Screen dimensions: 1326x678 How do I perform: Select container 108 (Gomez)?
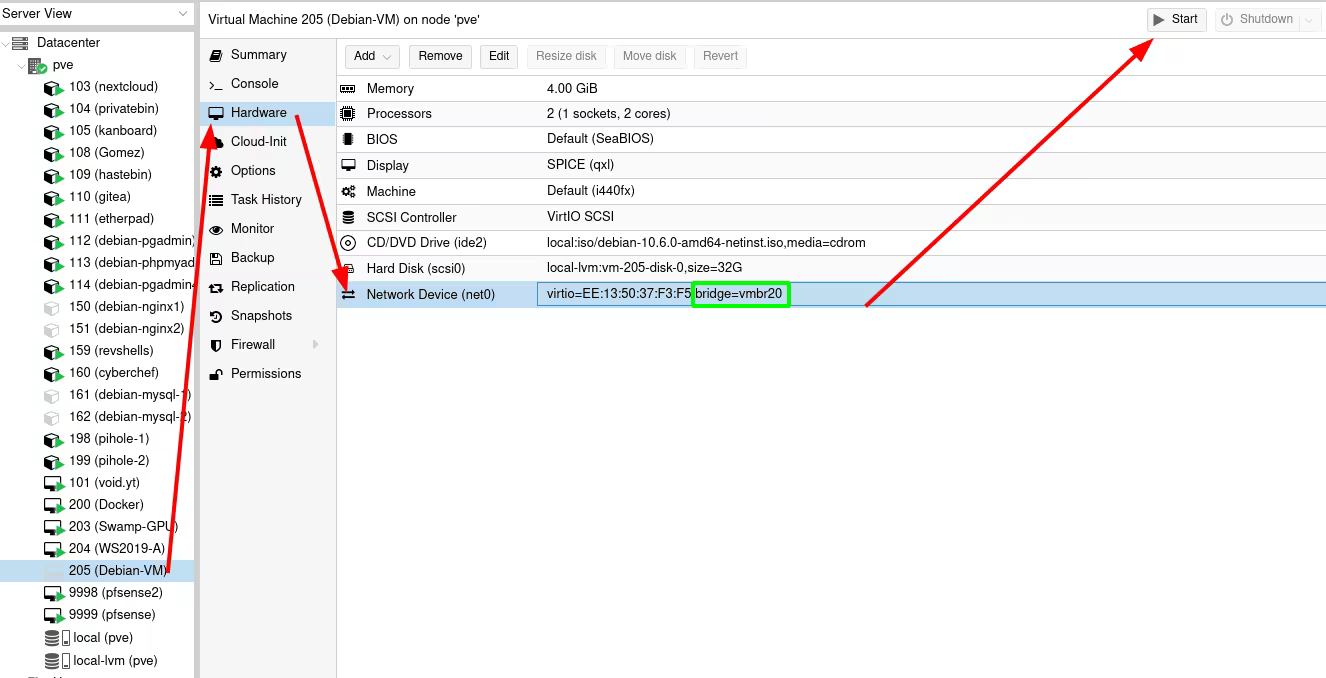tap(107, 153)
